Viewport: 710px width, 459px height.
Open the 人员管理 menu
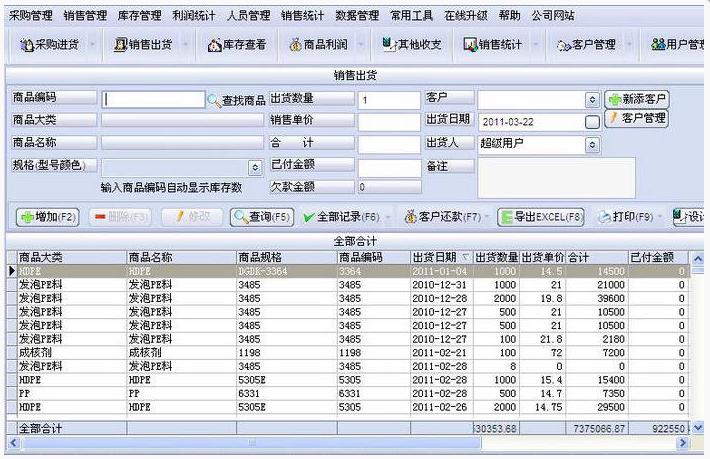(x=249, y=16)
